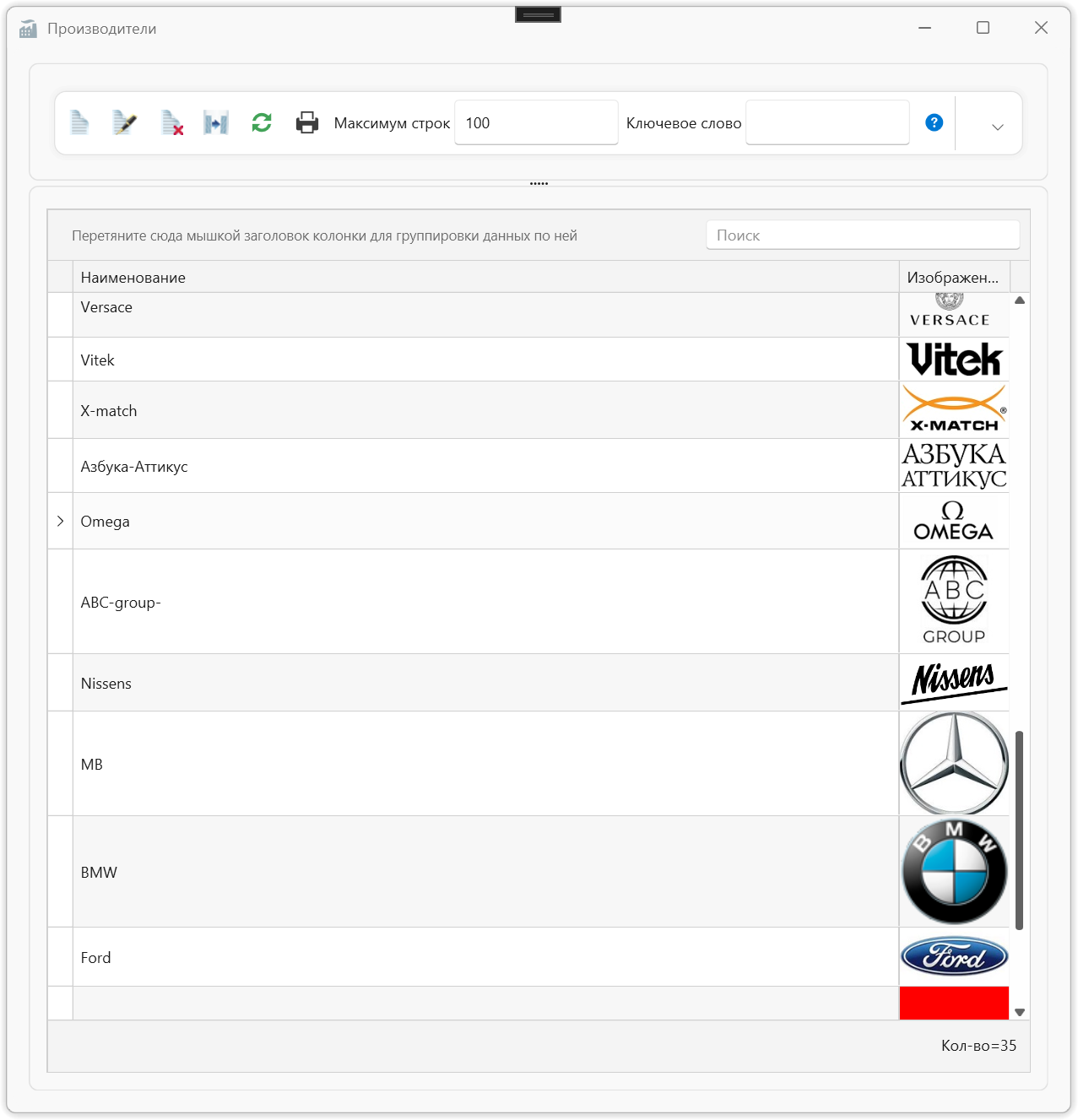
Task: Click the Максимум строк field containing 100
Action: pos(536,122)
